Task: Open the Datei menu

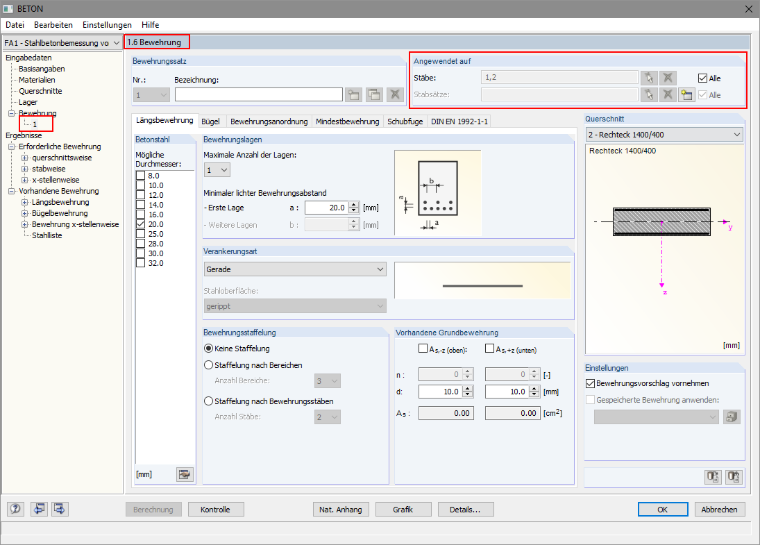Action: (x=15, y=25)
